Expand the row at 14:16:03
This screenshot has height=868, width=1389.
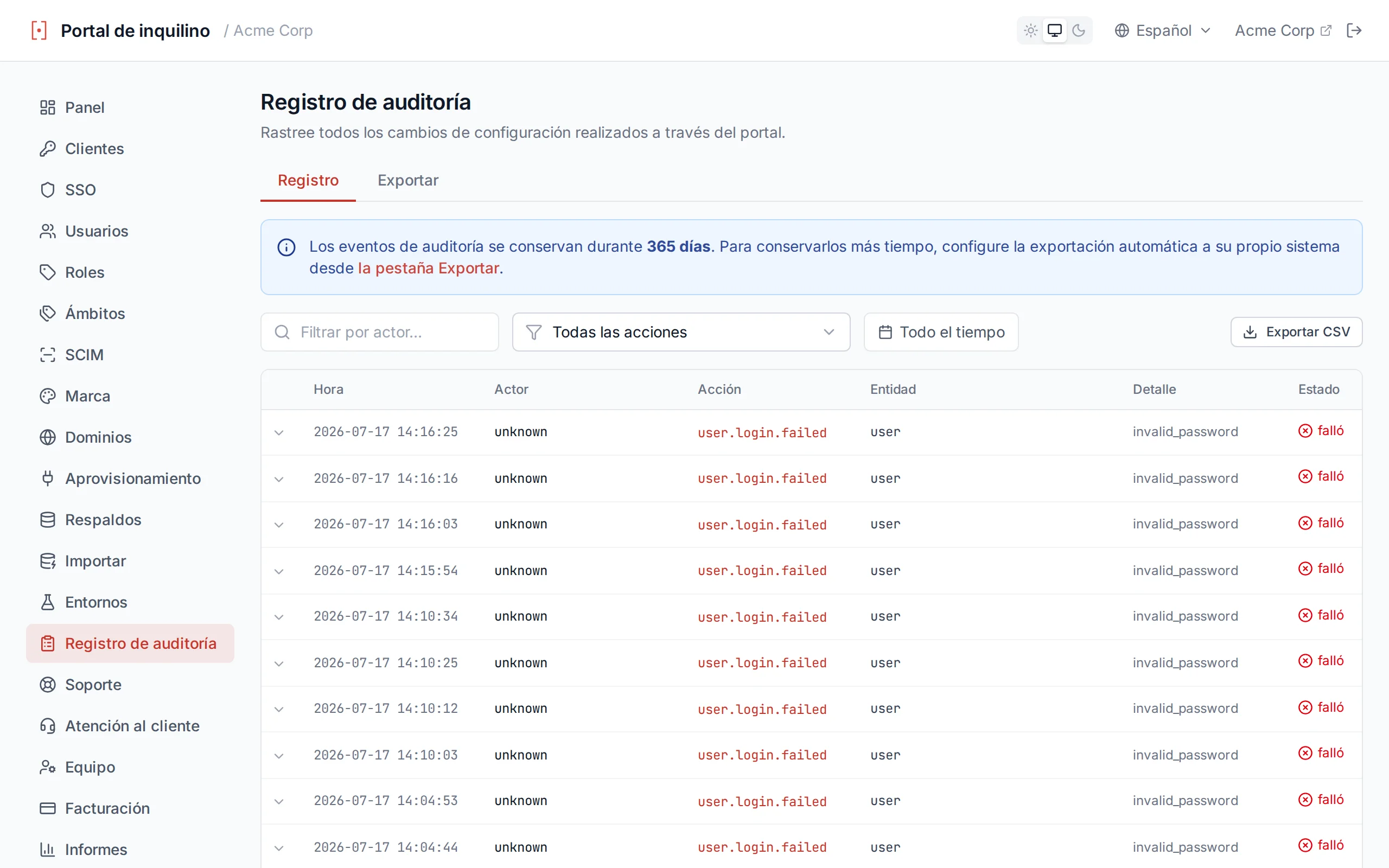tap(279, 525)
